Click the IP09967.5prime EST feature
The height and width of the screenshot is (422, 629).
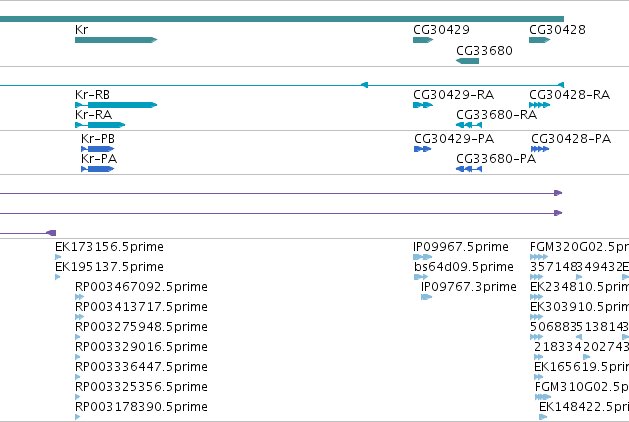tap(422, 257)
